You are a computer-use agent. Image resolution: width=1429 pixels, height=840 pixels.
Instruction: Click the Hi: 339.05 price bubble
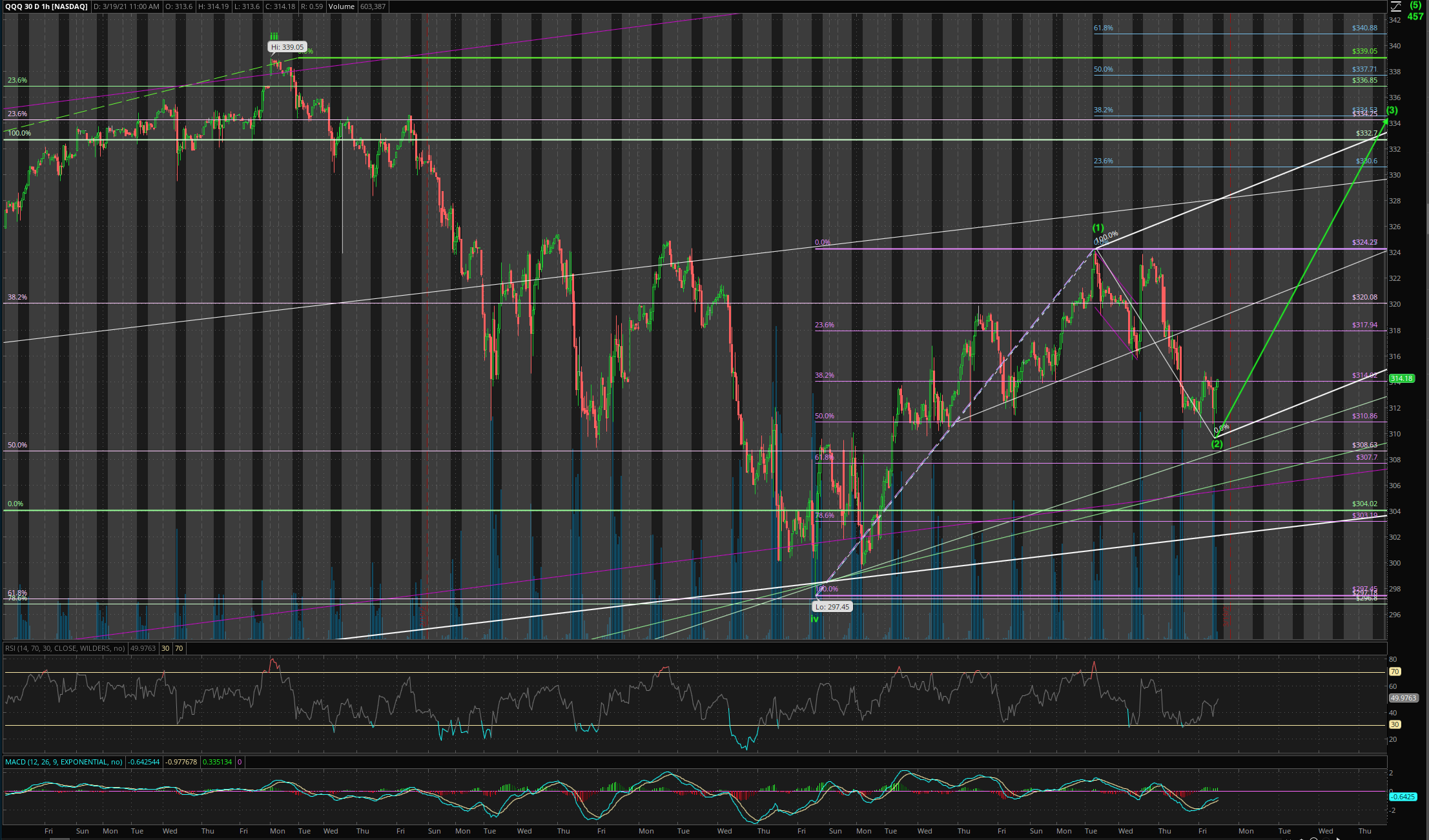tap(287, 47)
